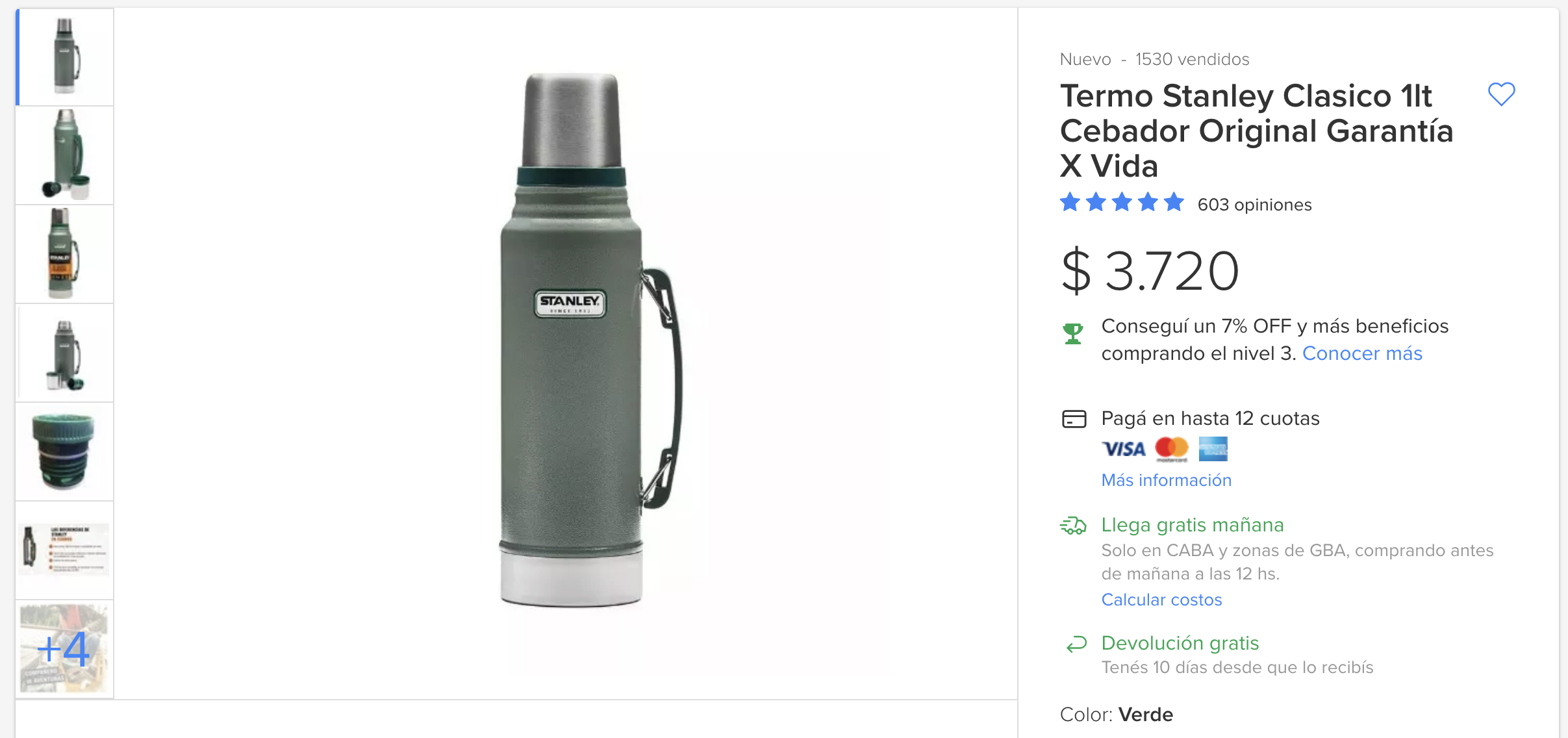The width and height of the screenshot is (1568, 738).
Task: Click the Mastercard logo
Action: [x=1172, y=449]
